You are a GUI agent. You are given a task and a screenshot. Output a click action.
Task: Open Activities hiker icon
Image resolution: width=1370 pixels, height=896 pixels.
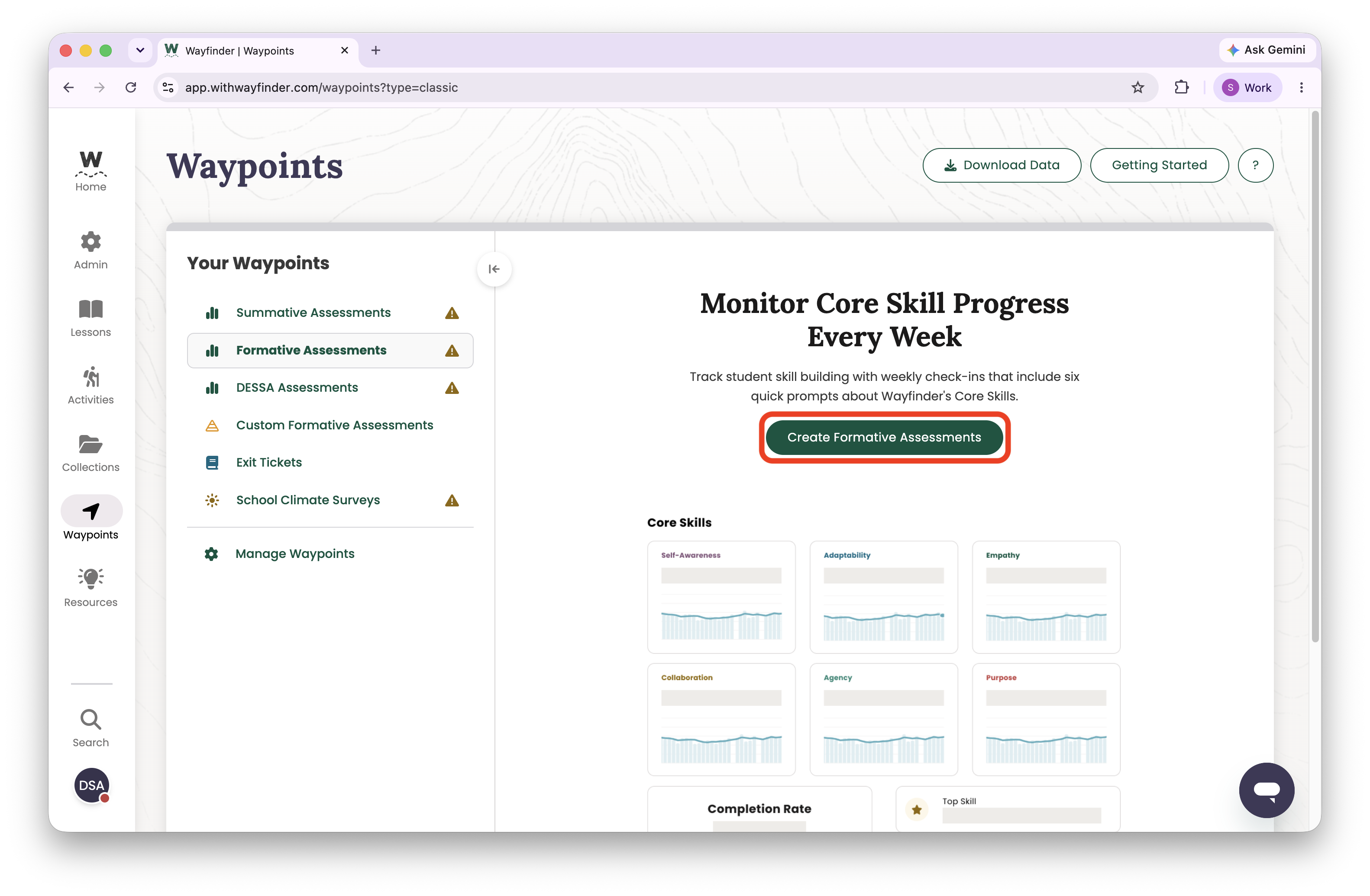click(x=91, y=377)
